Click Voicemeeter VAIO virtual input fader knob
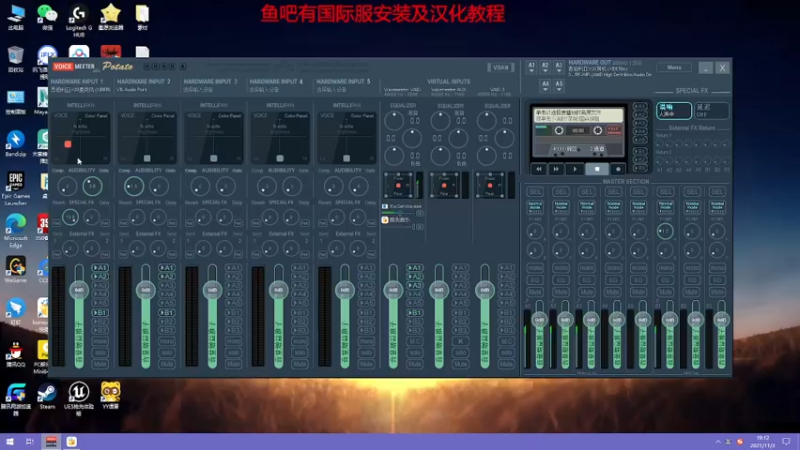800x450 pixels. [x=393, y=290]
